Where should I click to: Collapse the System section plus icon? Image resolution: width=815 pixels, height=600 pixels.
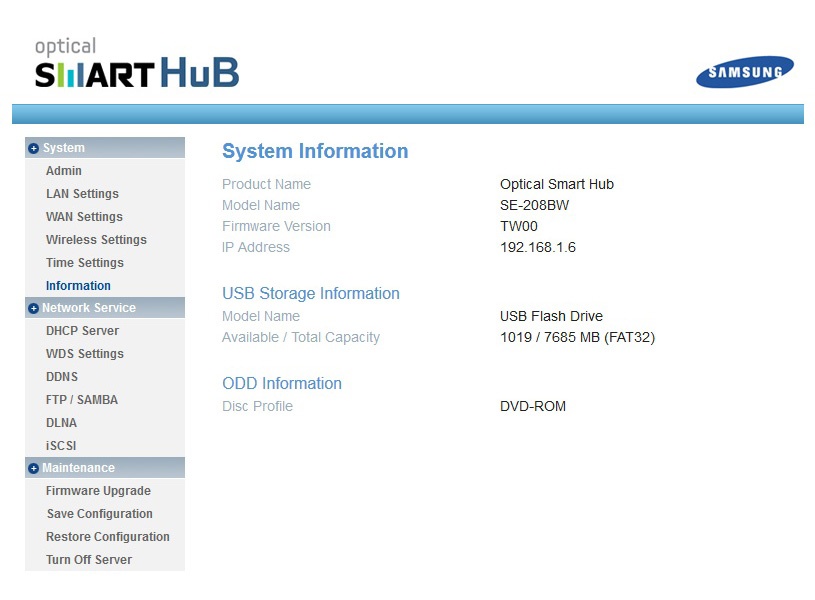tap(33, 148)
